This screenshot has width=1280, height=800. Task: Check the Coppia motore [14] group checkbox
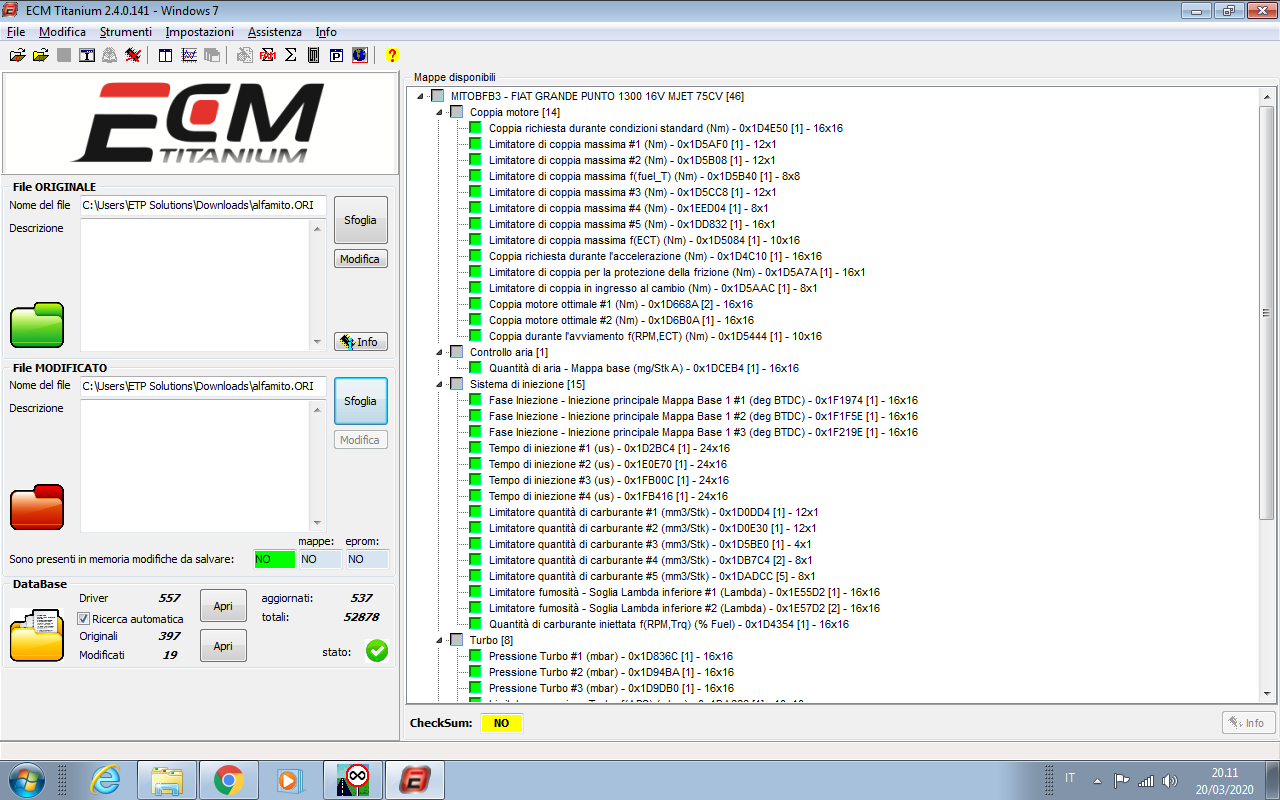(x=457, y=112)
